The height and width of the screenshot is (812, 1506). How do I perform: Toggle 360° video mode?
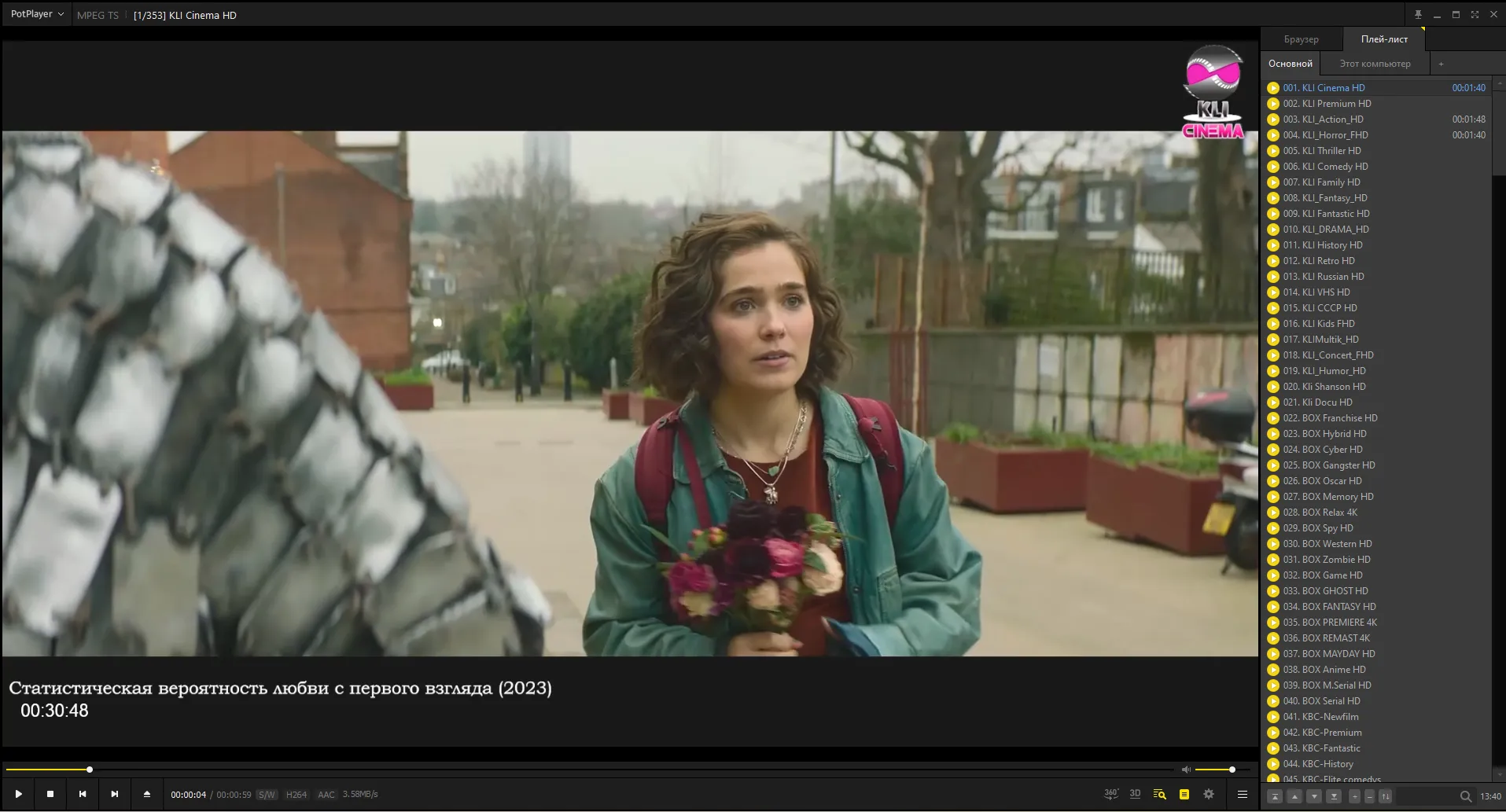(x=1110, y=794)
